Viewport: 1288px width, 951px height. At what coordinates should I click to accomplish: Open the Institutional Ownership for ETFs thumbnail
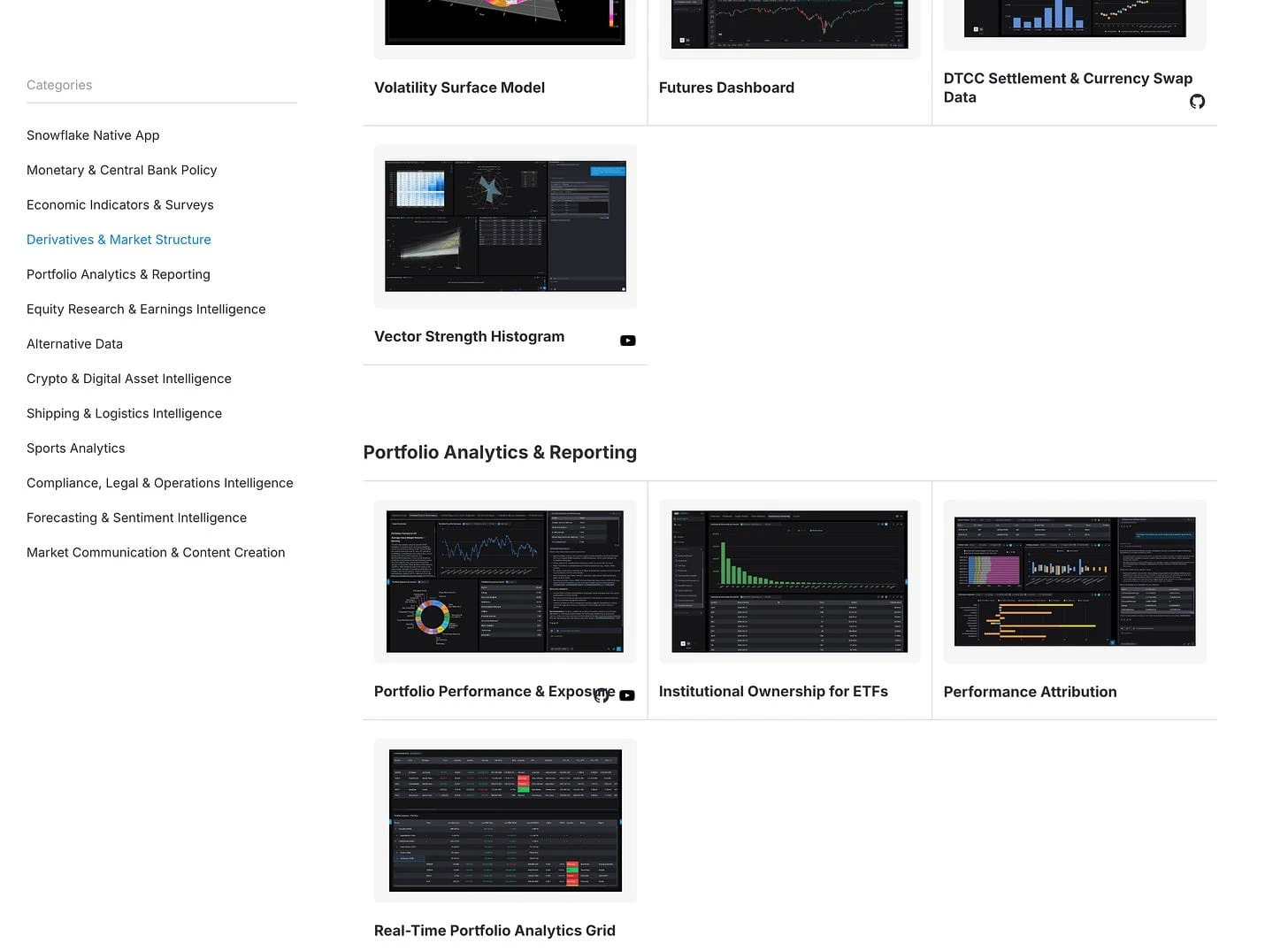(789, 580)
